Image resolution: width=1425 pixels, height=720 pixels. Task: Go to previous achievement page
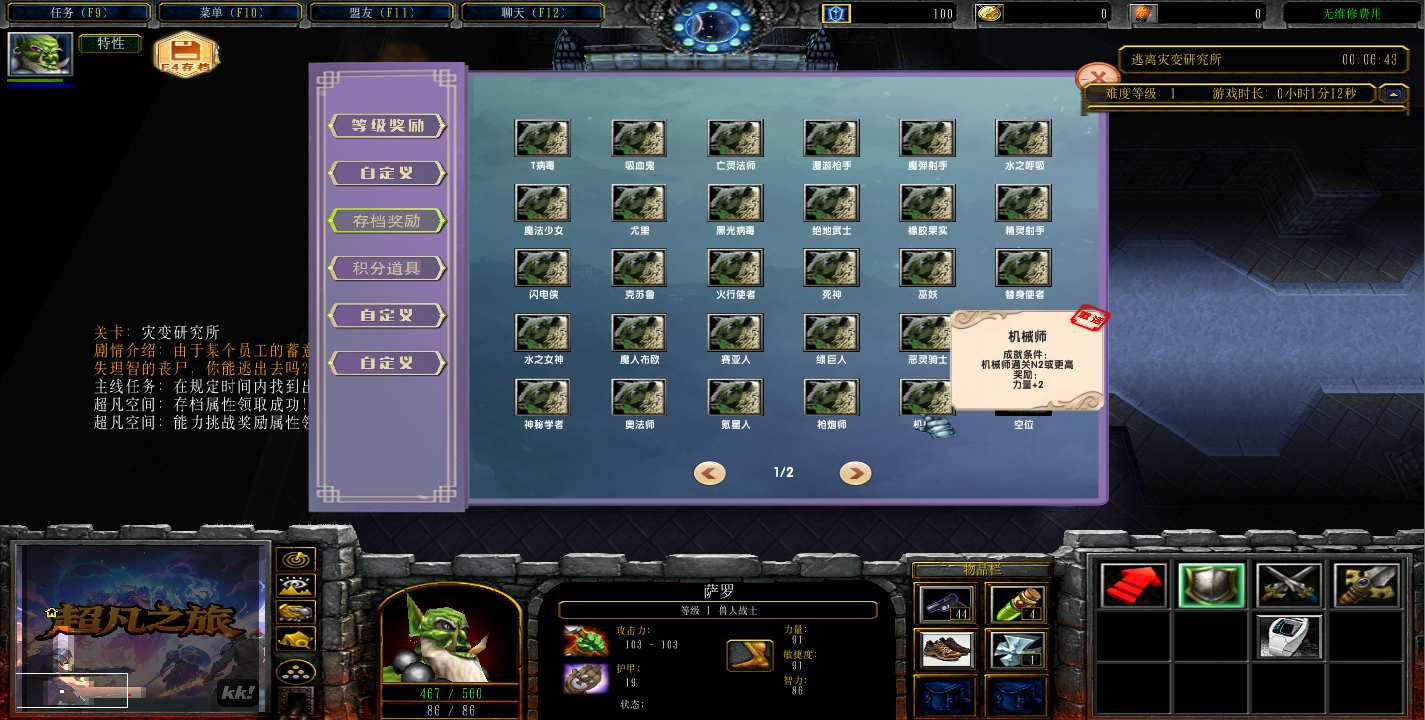coord(710,473)
